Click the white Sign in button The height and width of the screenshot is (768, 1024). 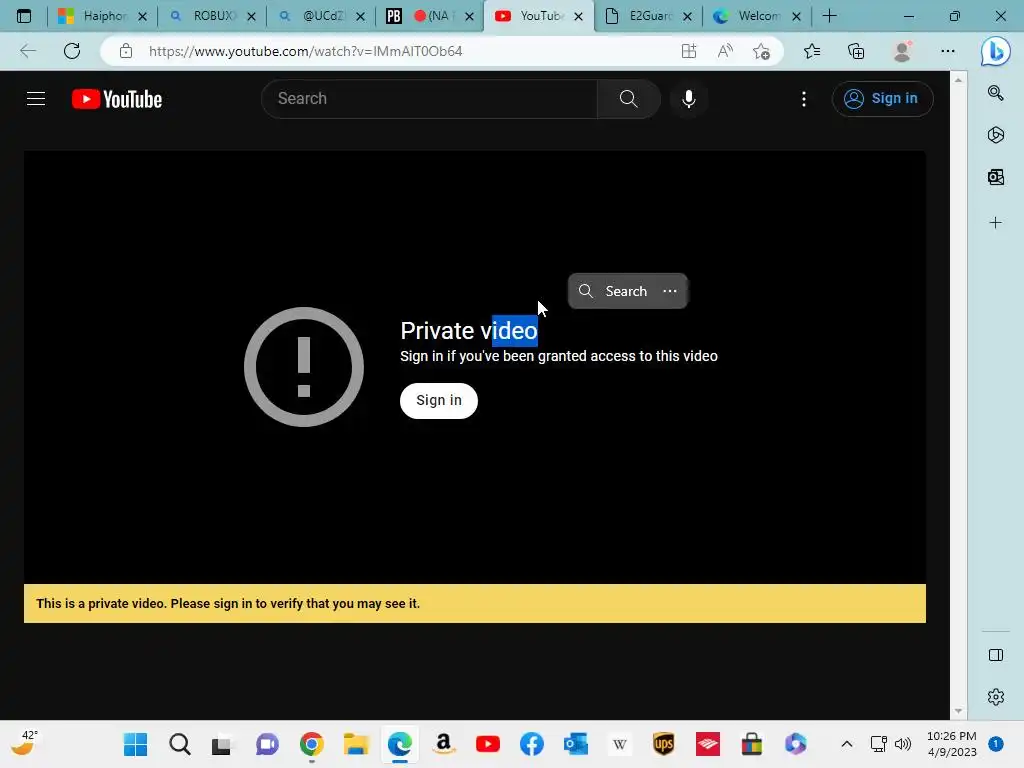[x=439, y=400]
